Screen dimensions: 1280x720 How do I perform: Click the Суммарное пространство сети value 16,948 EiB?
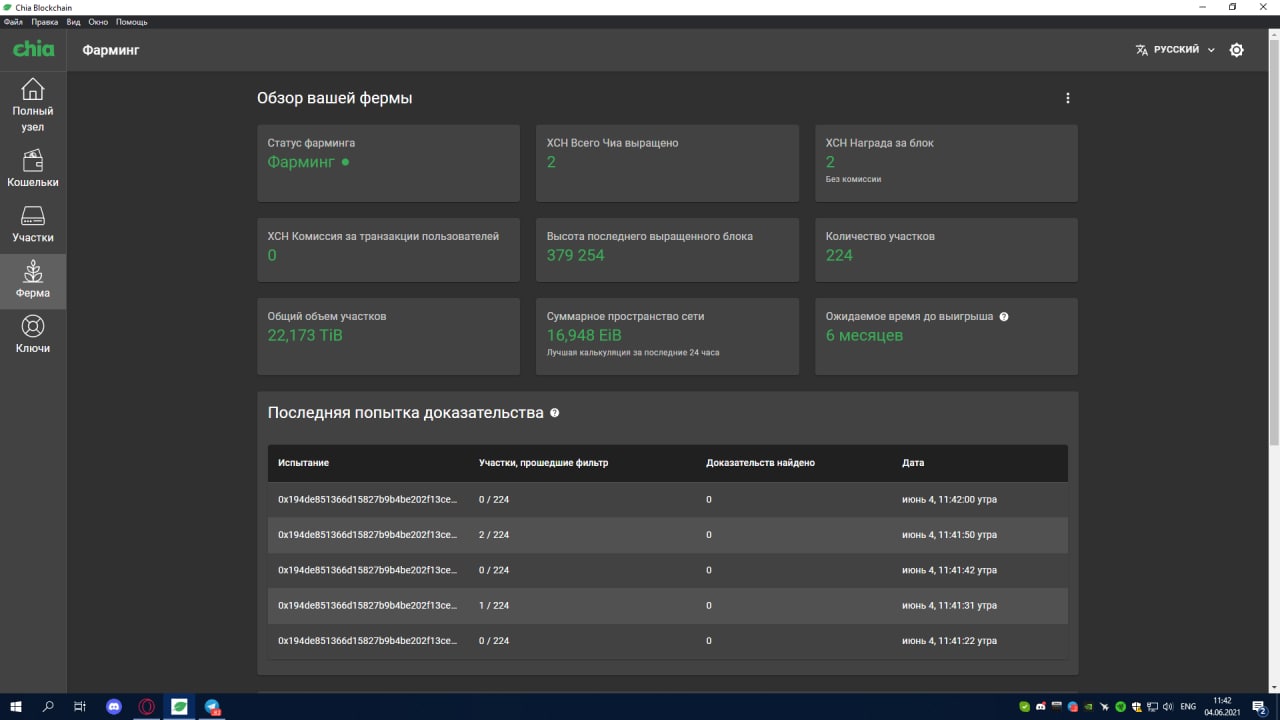pyautogui.click(x=584, y=335)
